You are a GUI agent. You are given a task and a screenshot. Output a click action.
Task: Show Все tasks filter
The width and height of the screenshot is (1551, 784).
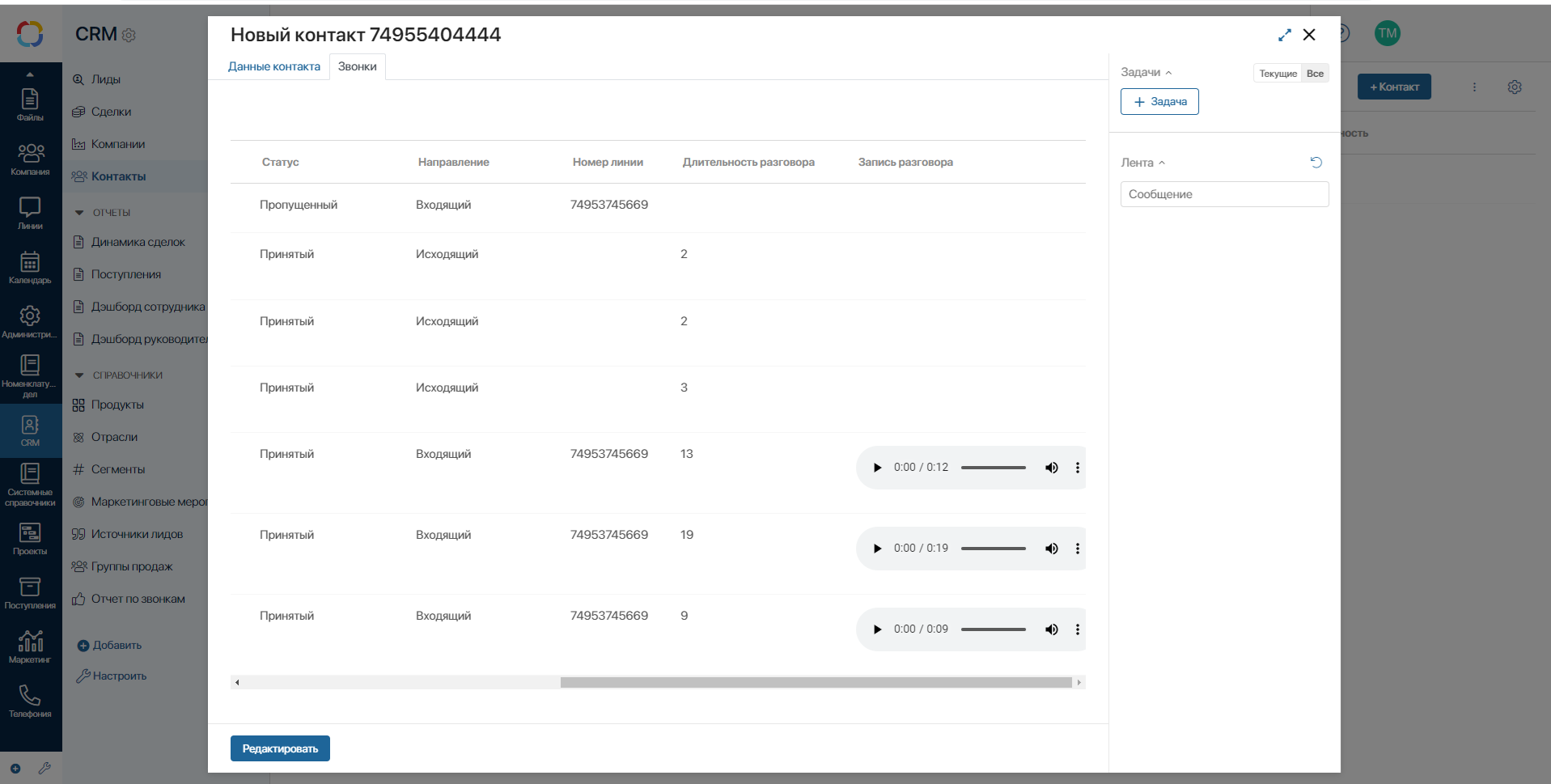(1315, 74)
